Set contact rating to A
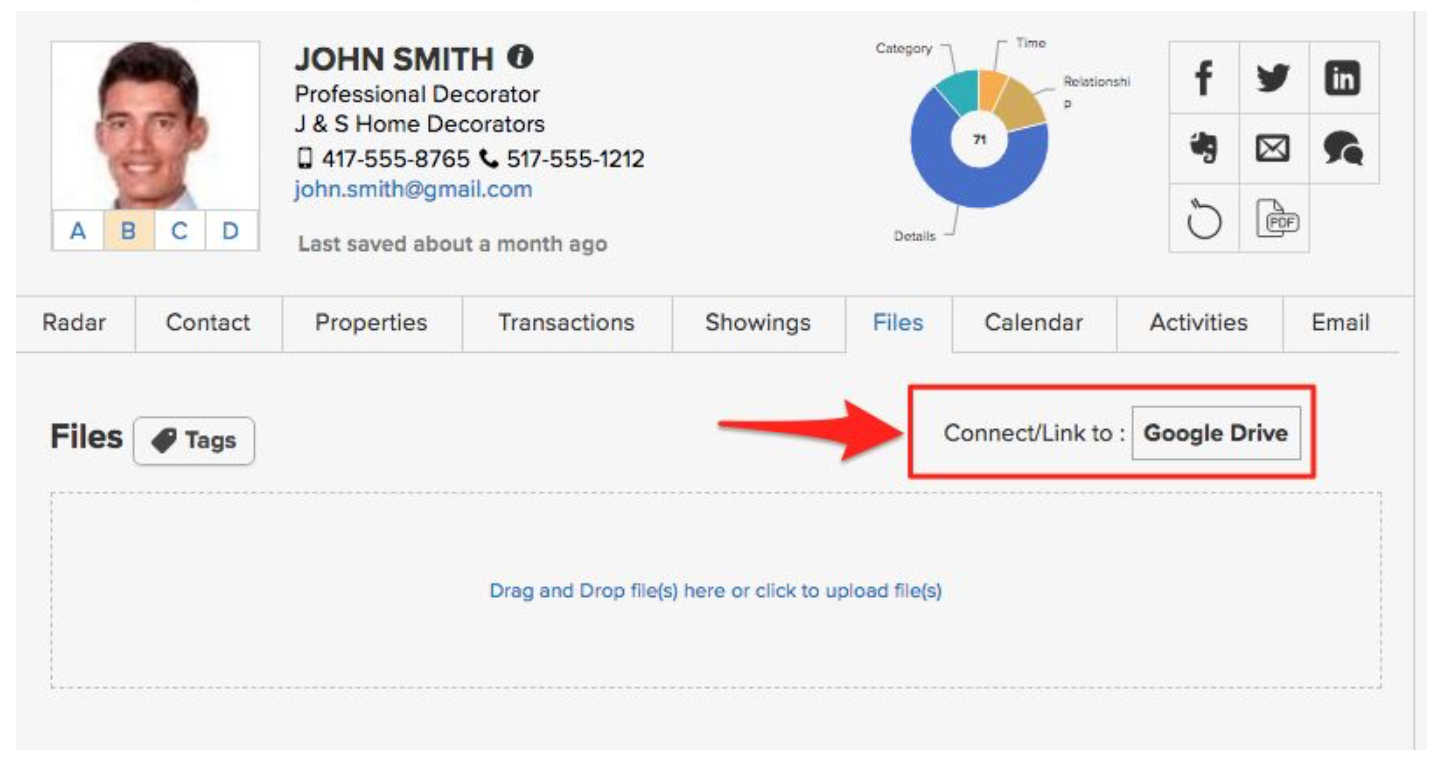The height and width of the screenshot is (766, 1444). click(77, 231)
